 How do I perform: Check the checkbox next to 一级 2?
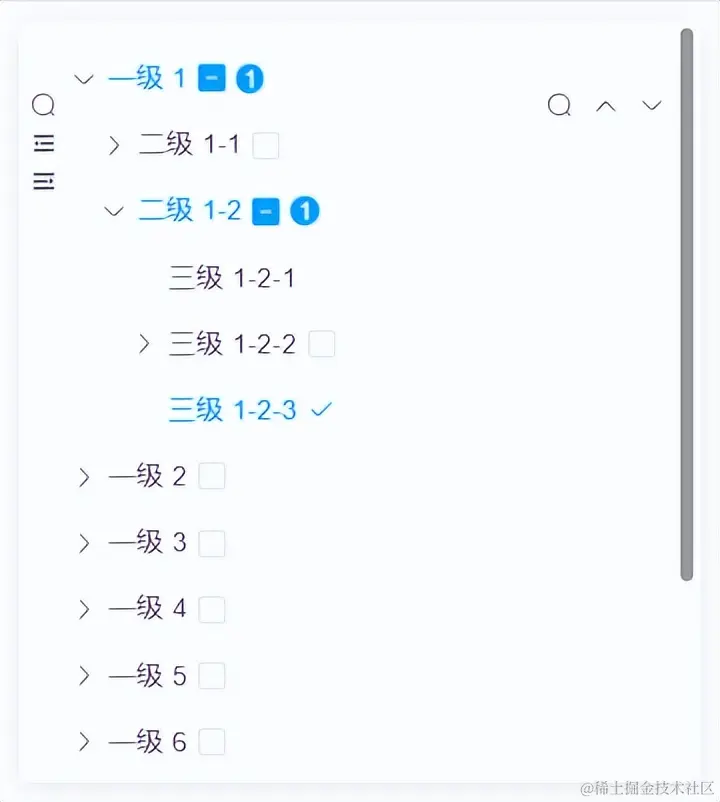212,476
